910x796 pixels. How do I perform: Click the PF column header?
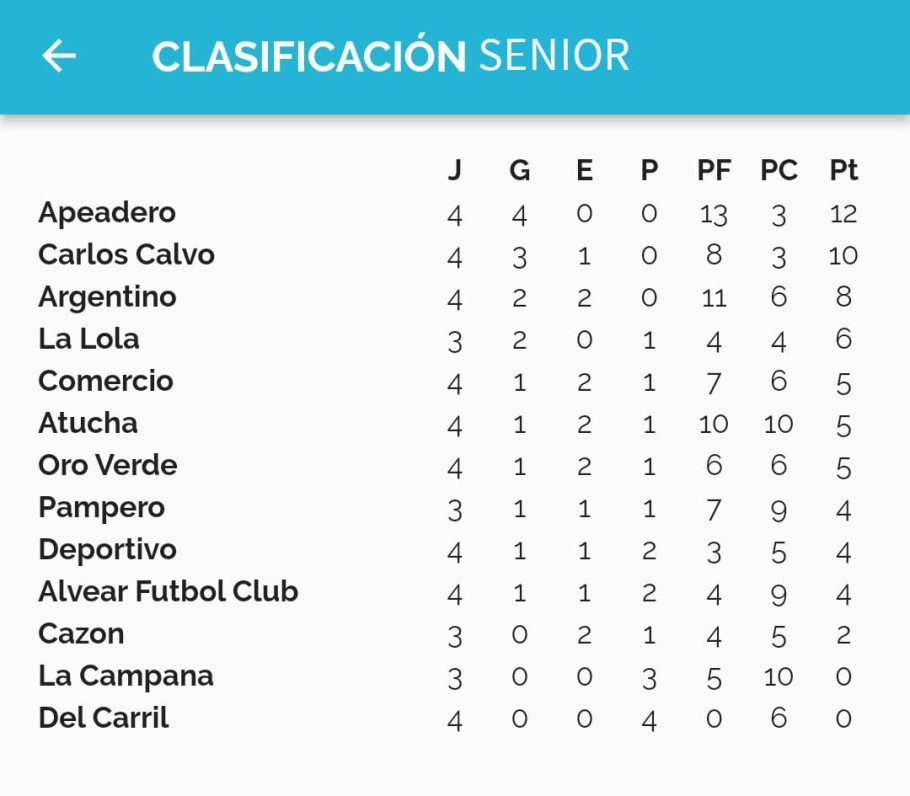click(714, 170)
